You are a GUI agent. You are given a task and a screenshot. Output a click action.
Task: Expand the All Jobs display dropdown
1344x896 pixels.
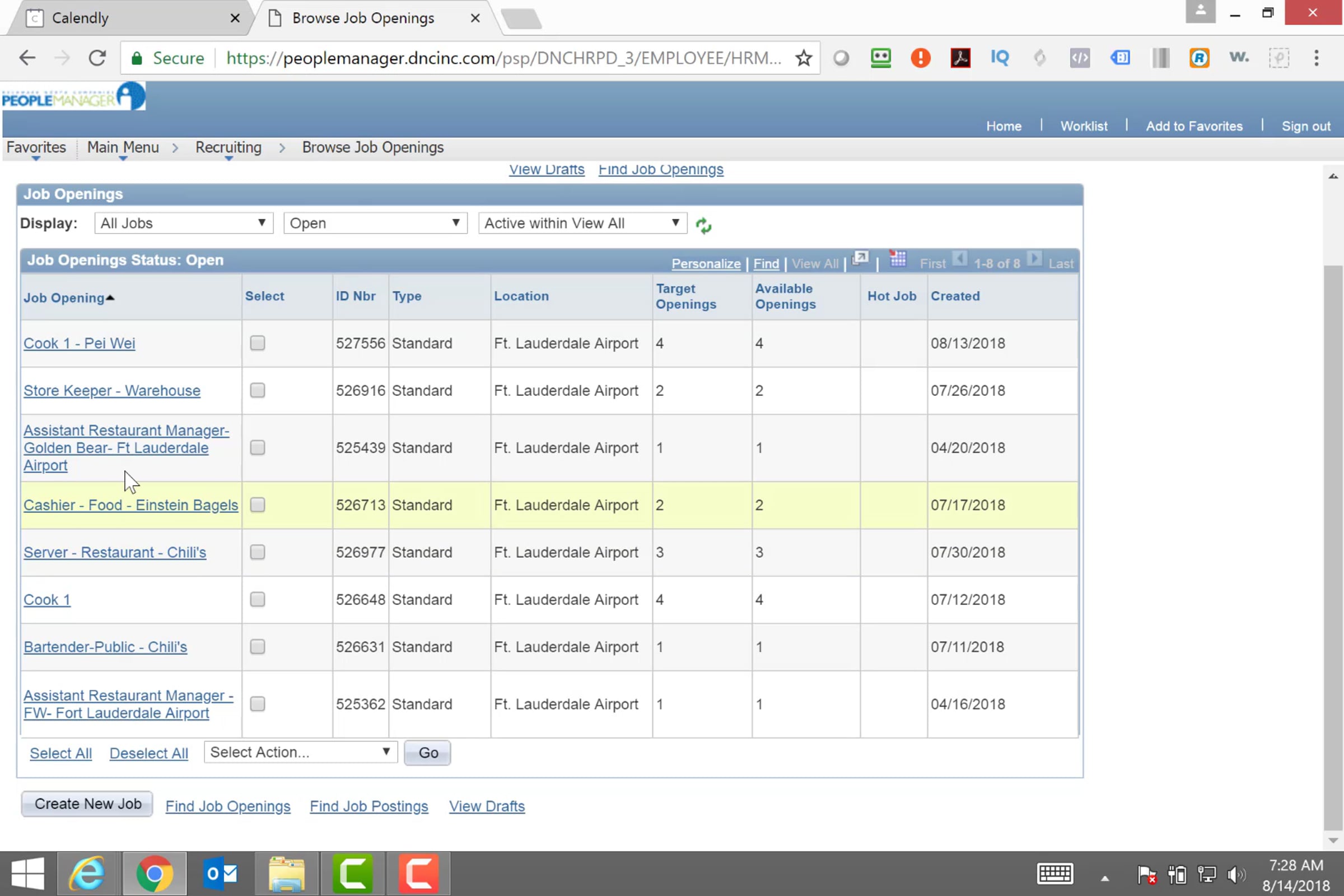[x=184, y=223]
